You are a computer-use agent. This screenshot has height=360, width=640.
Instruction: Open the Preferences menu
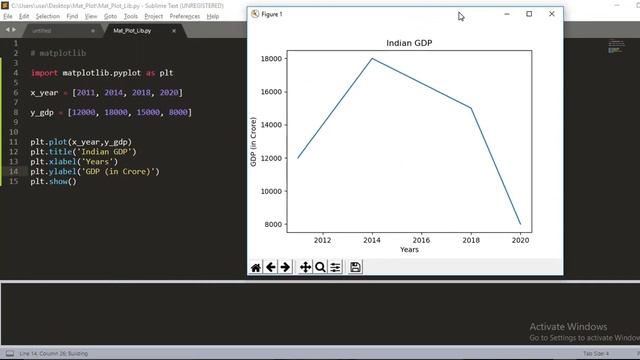click(x=184, y=16)
